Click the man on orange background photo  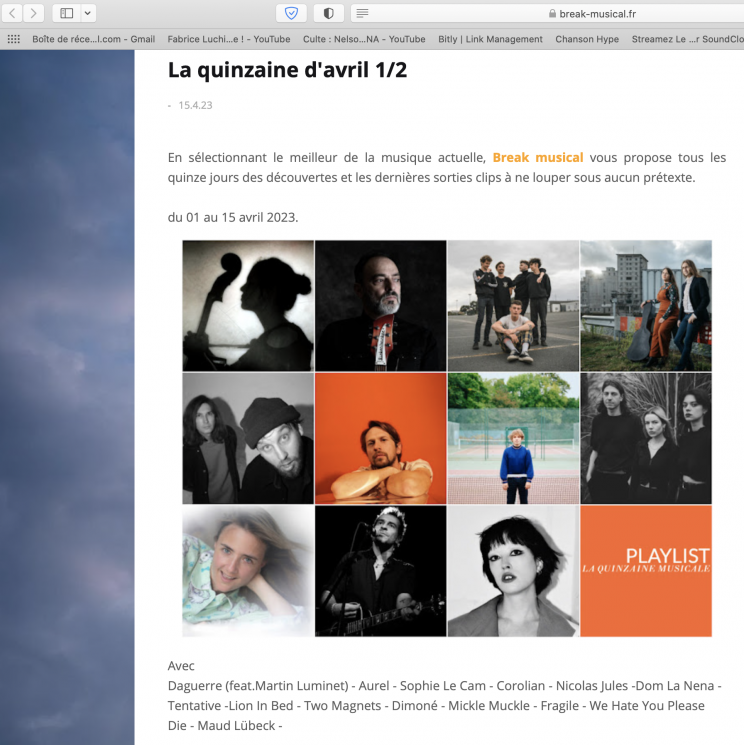pyautogui.click(x=381, y=438)
